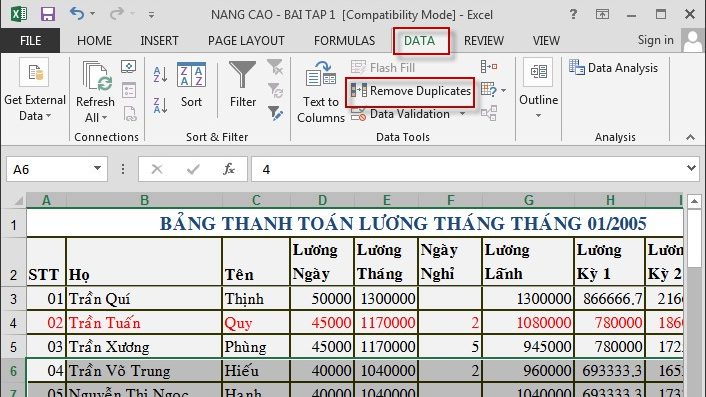Open the Name Box dropdown arrow
706x397 pixels.
coord(97,169)
